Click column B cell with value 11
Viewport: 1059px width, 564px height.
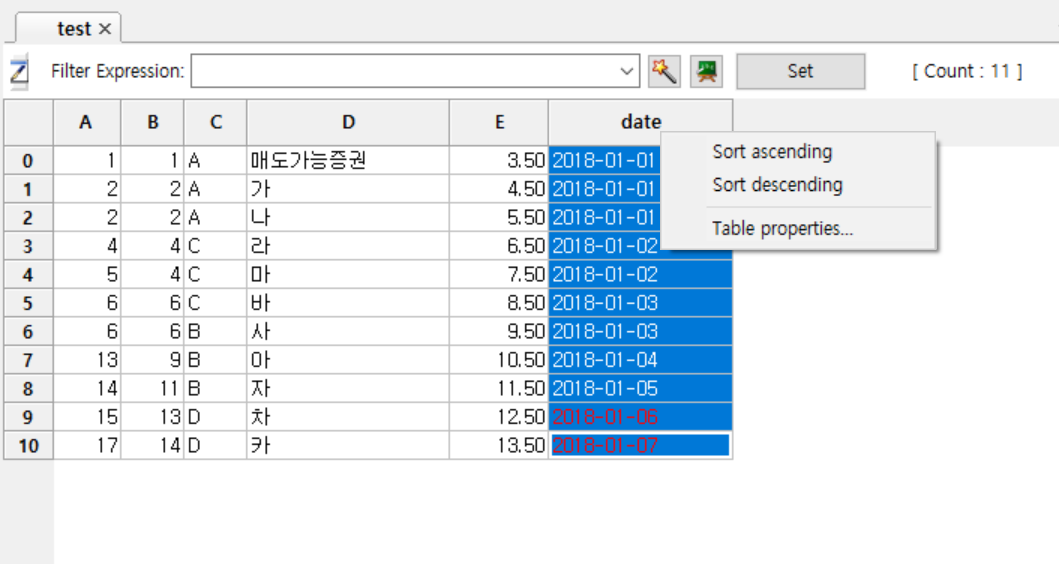click(x=153, y=388)
